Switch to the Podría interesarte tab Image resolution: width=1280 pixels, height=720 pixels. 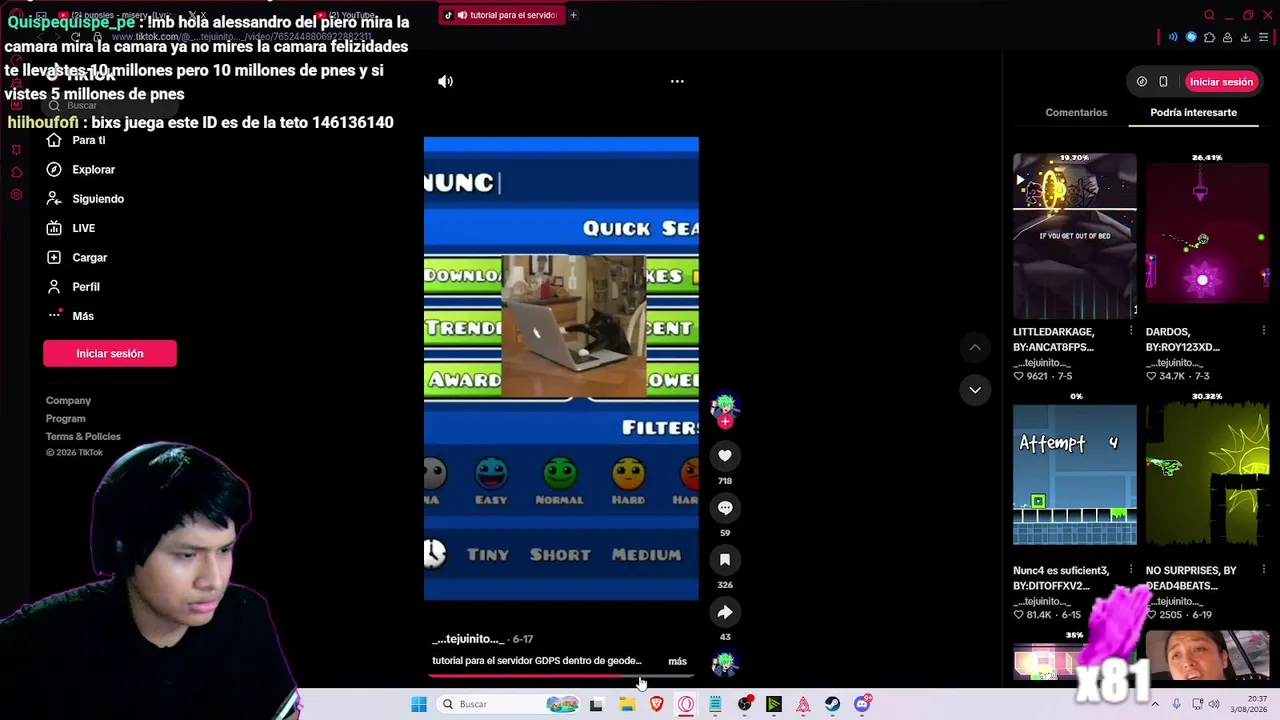1193,113
